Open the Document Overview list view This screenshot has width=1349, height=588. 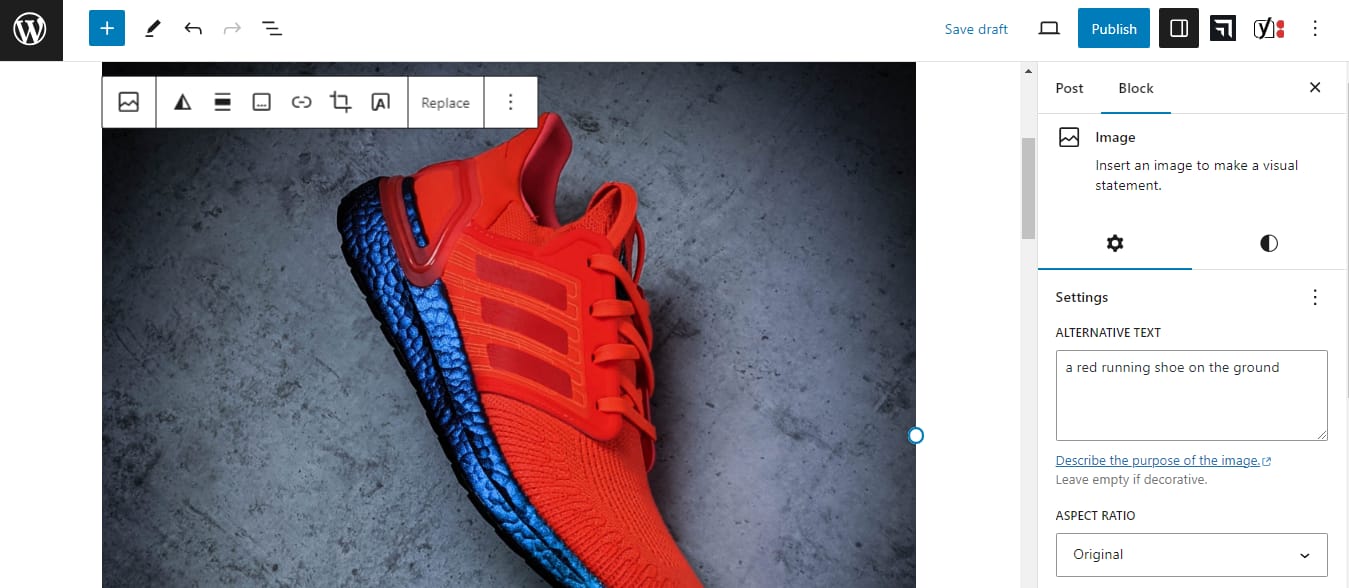(272, 29)
